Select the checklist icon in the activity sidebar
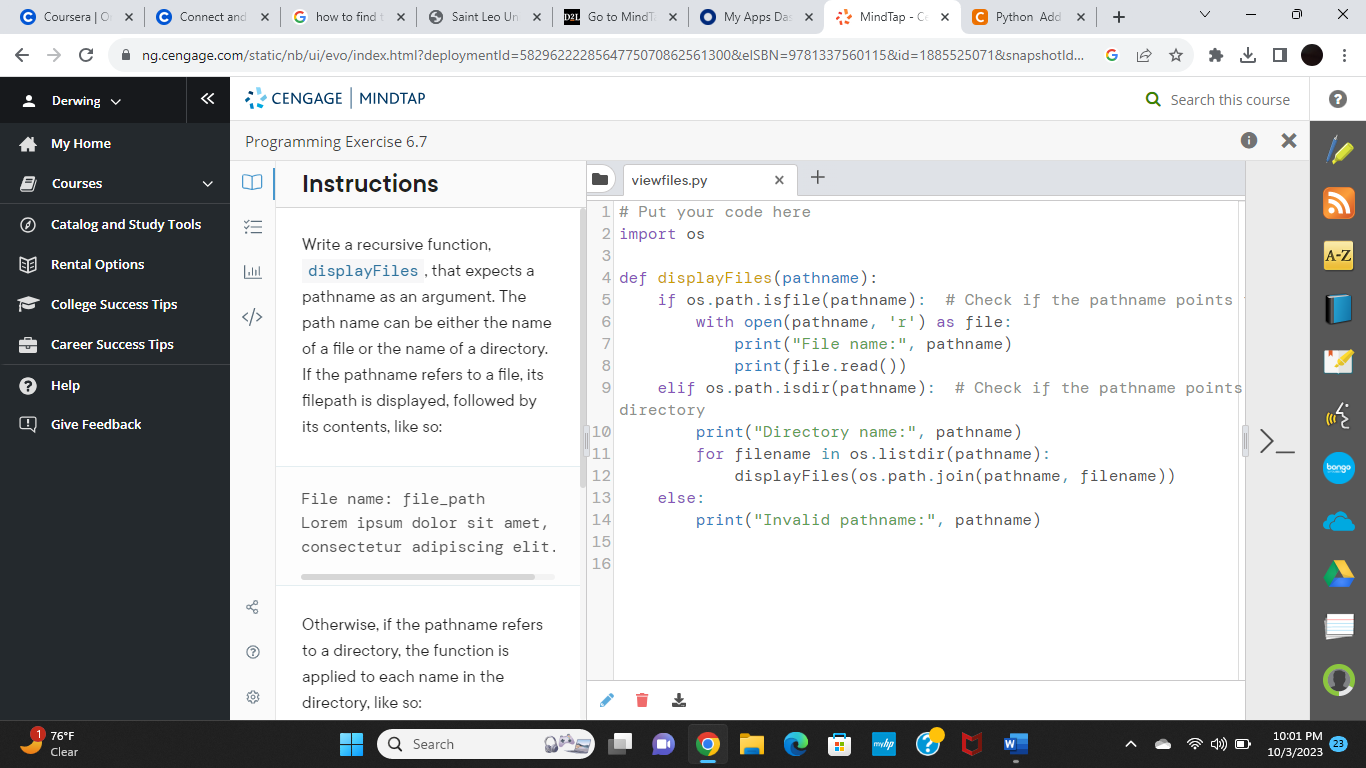Screen dimensions: 1366x768 (x=252, y=227)
